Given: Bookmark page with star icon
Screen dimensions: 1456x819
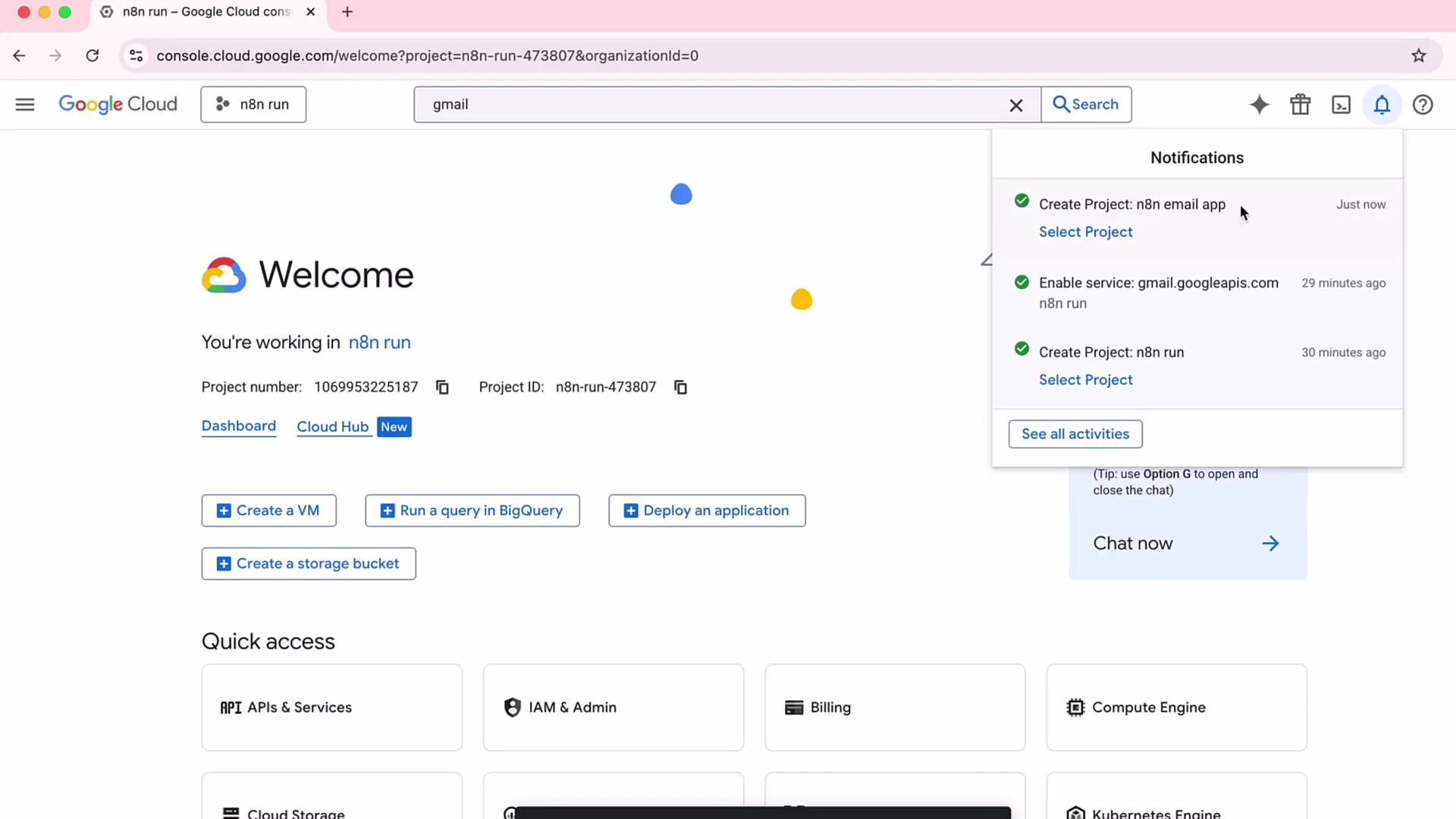Looking at the screenshot, I should (x=1418, y=55).
